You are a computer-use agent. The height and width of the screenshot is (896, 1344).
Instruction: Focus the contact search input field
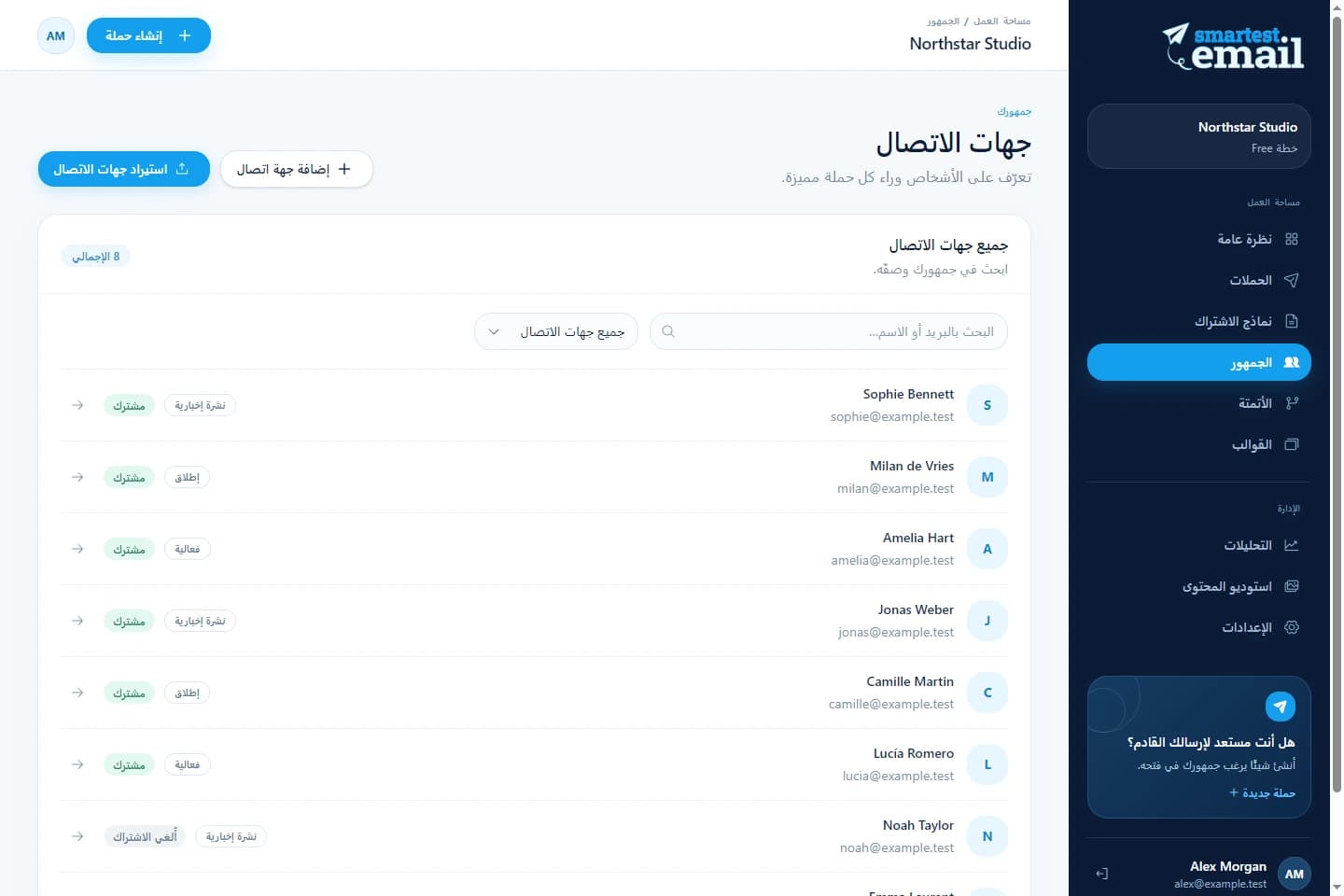pyautogui.click(x=829, y=331)
